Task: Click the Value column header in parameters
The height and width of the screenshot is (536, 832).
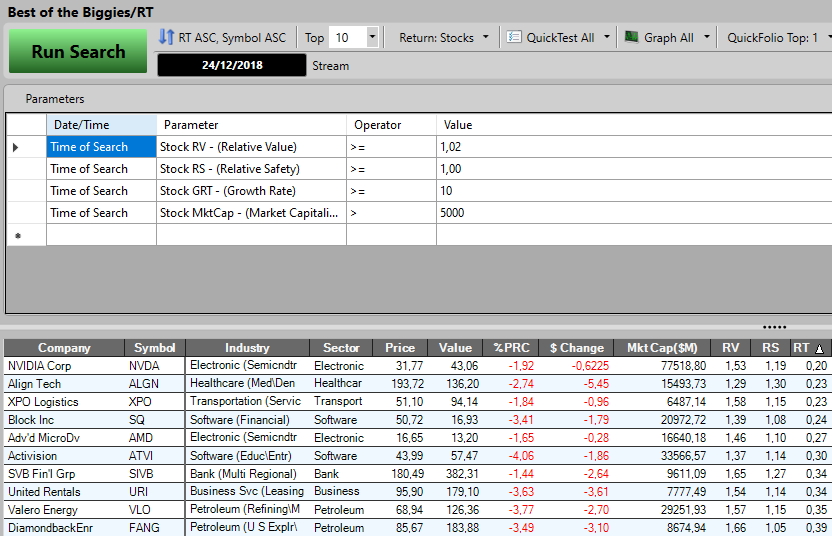Action: [x=634, y=125]
